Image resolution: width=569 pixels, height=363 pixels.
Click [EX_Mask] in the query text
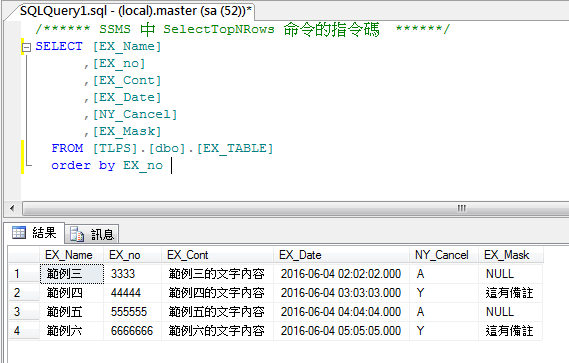tap(127, 131)
